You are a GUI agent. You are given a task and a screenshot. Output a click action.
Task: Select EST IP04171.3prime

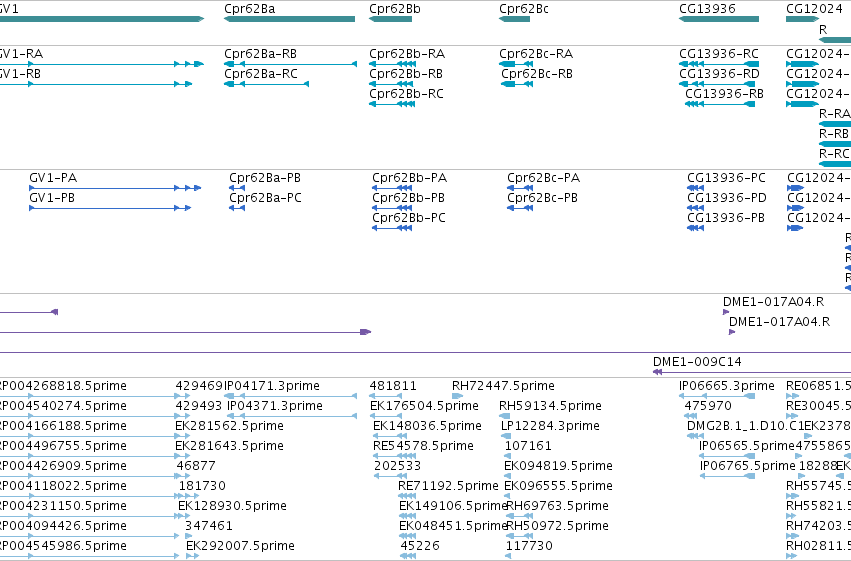click(x=272, y=386)
